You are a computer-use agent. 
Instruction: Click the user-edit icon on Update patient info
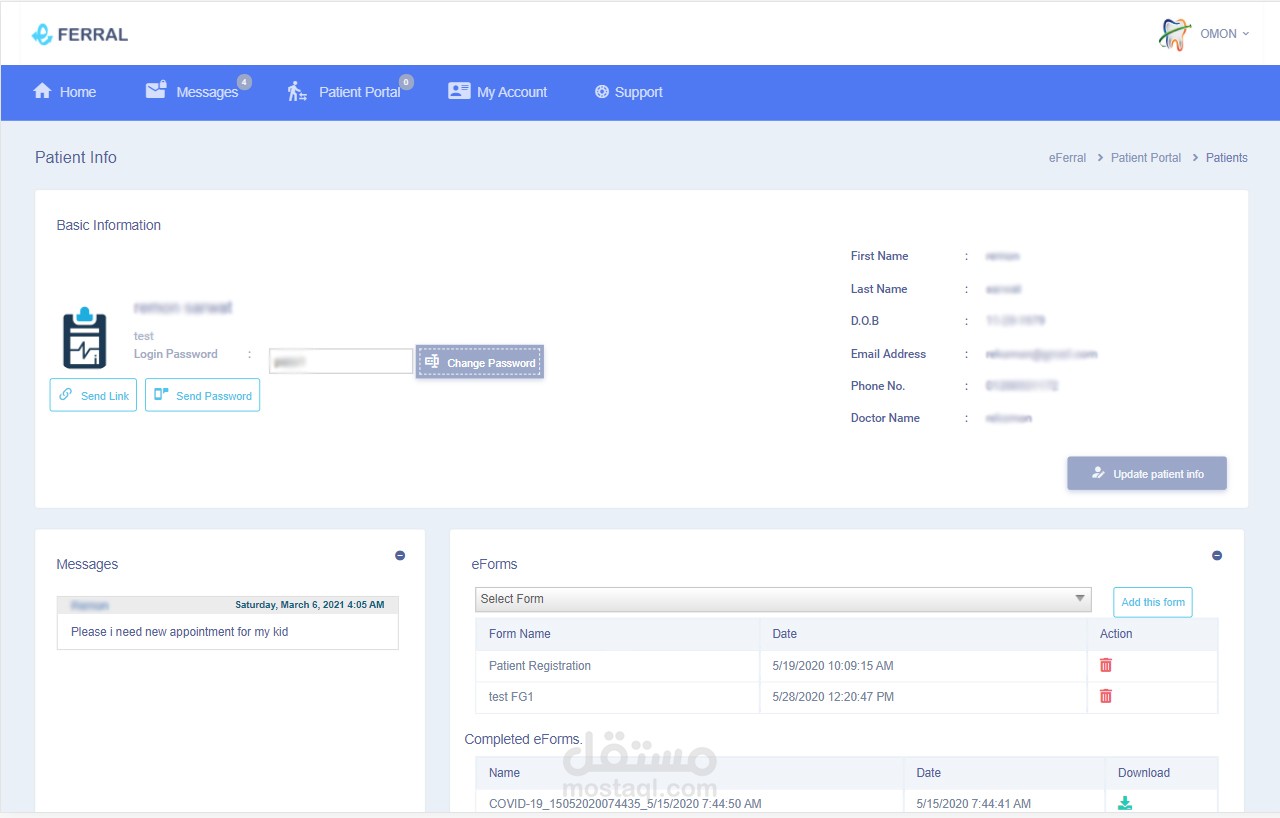coord(1098,473)
